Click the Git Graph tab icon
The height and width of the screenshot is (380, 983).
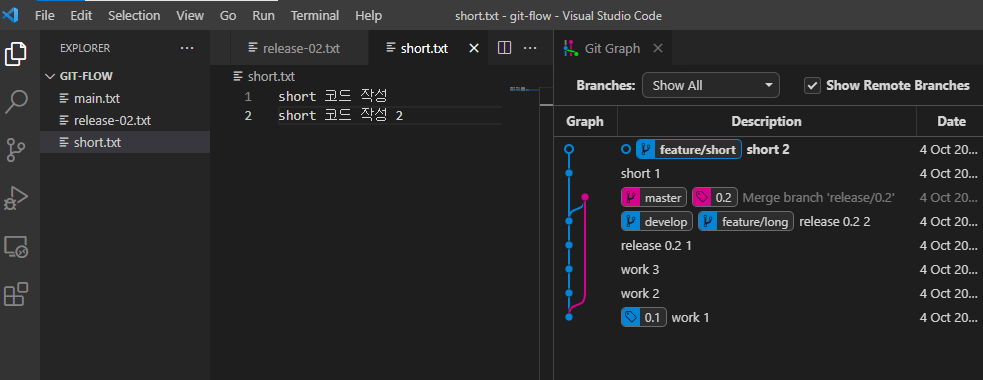(x=570, y=48)
